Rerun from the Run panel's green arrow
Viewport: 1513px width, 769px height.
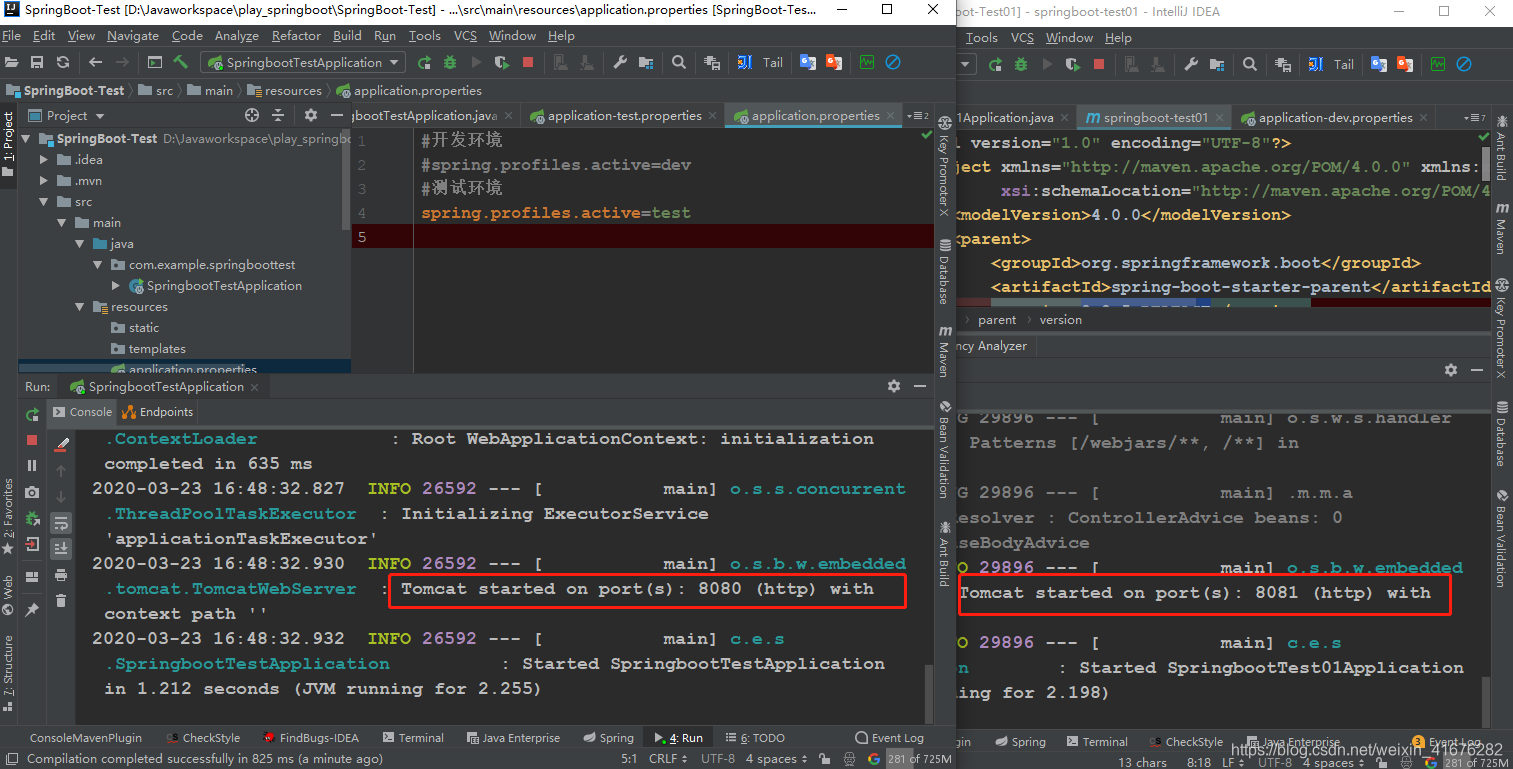(x=32, y=414)
